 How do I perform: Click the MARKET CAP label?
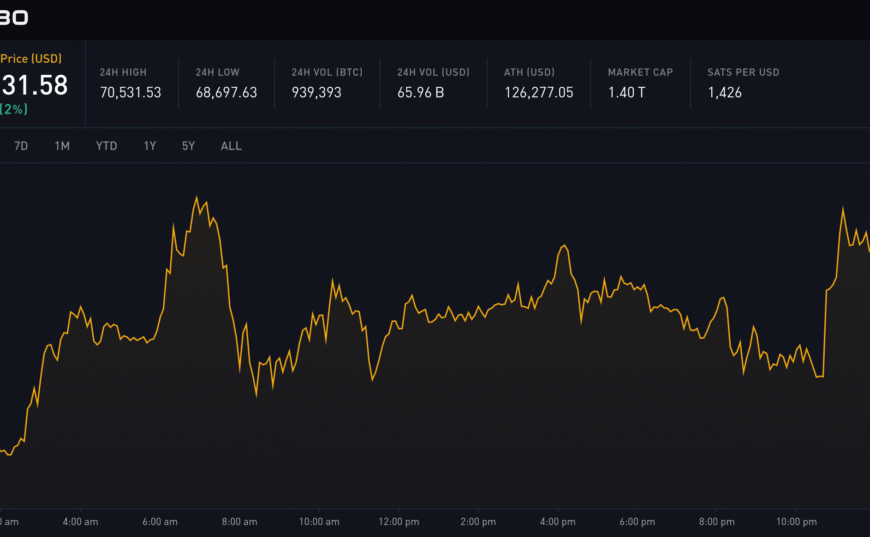point(640,72)
